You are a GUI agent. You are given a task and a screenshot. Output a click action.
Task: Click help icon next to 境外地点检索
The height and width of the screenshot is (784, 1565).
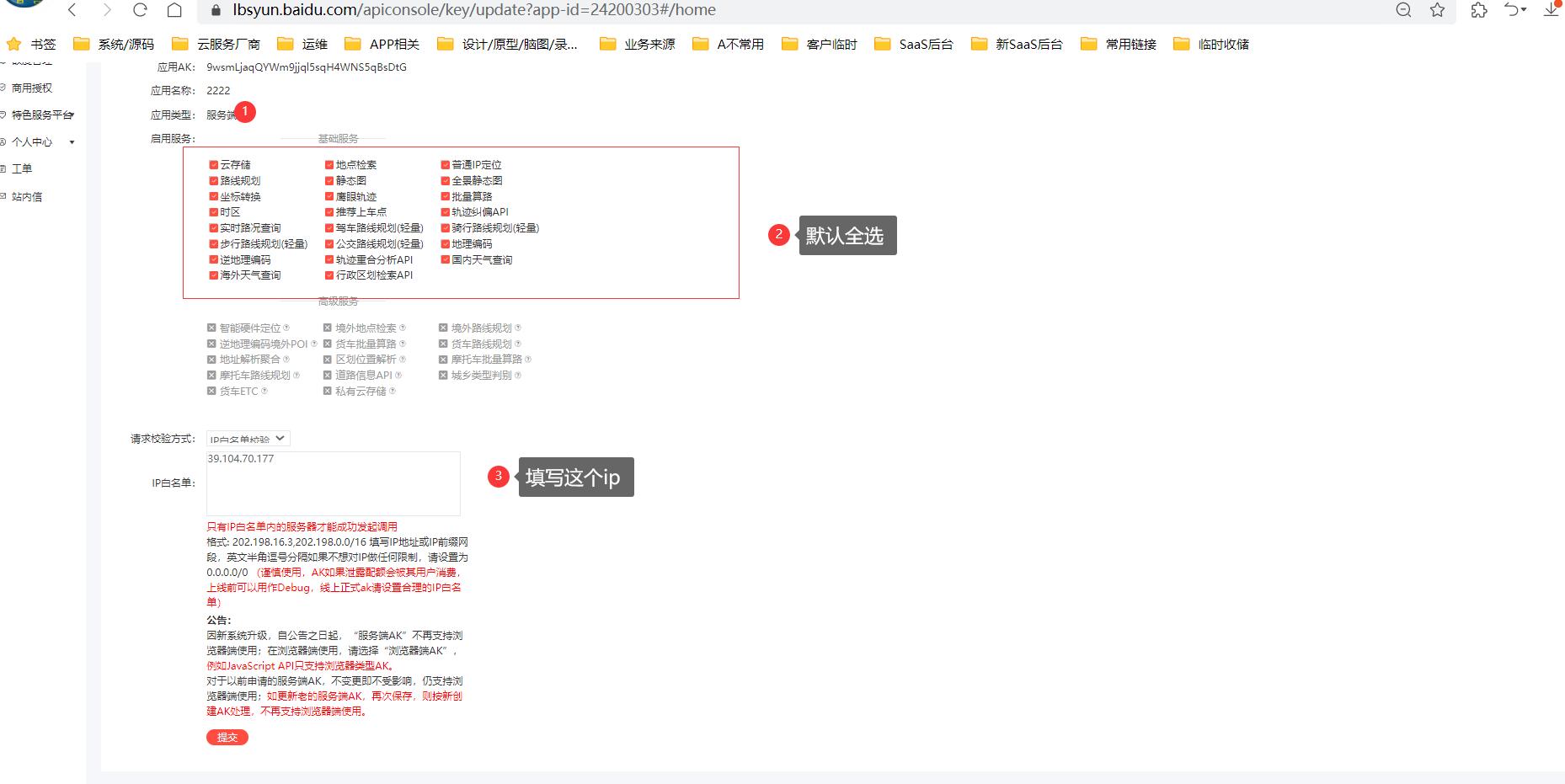403,328
